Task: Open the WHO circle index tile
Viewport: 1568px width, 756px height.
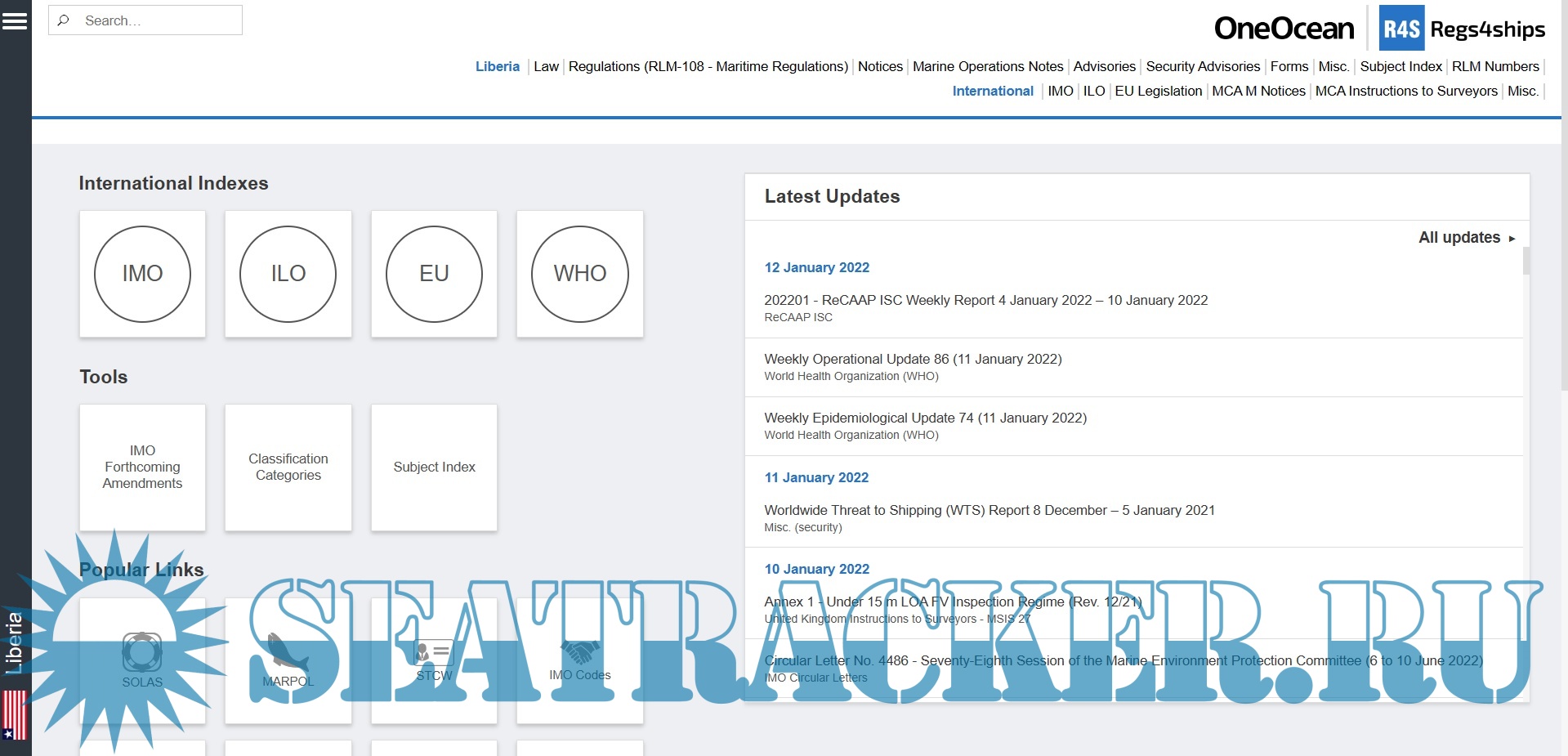Action: click(x=579, y=274)
